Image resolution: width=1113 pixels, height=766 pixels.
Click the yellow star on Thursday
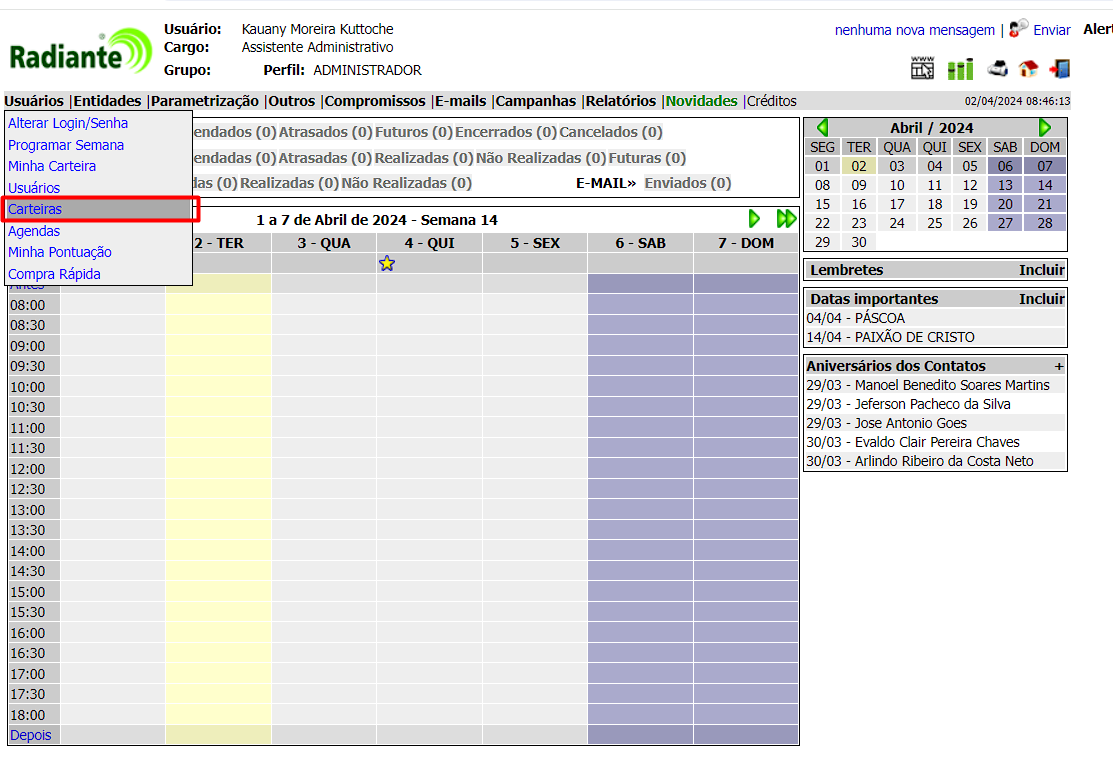[x=387, y=263]
